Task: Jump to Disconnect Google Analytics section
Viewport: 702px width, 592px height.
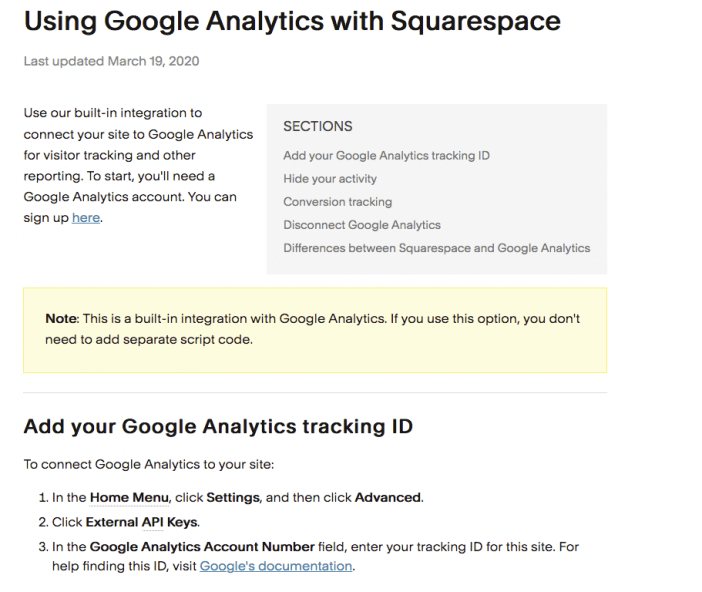Action: pyautogui.click(x=362, y=225)
